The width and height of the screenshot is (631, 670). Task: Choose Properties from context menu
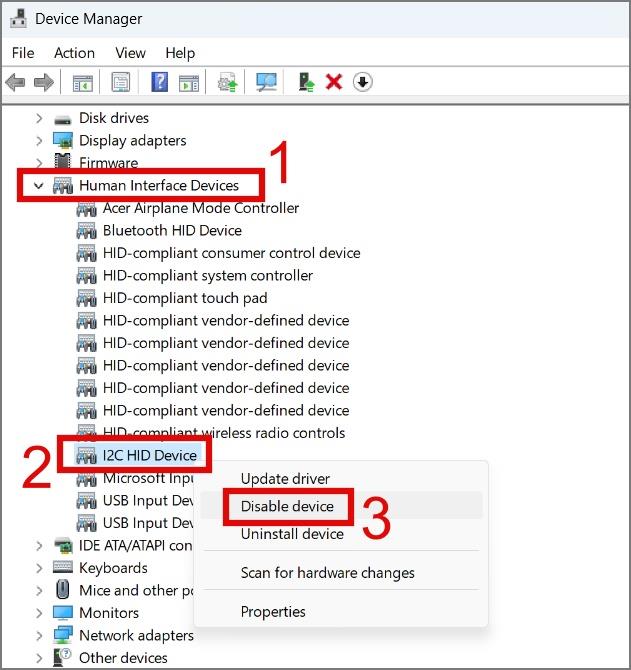[x=273, y=611]
